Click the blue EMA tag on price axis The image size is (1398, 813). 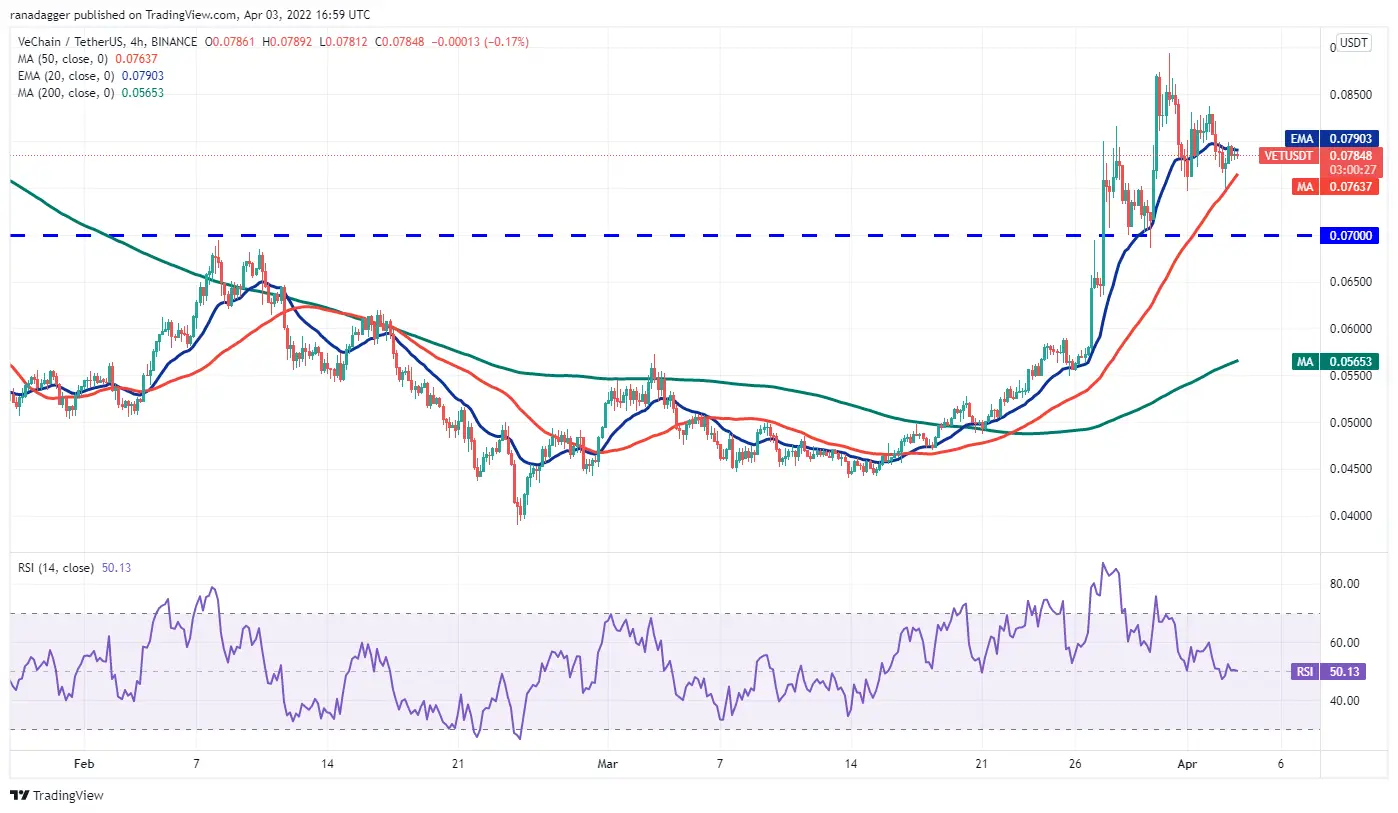tap(1303, 139)
